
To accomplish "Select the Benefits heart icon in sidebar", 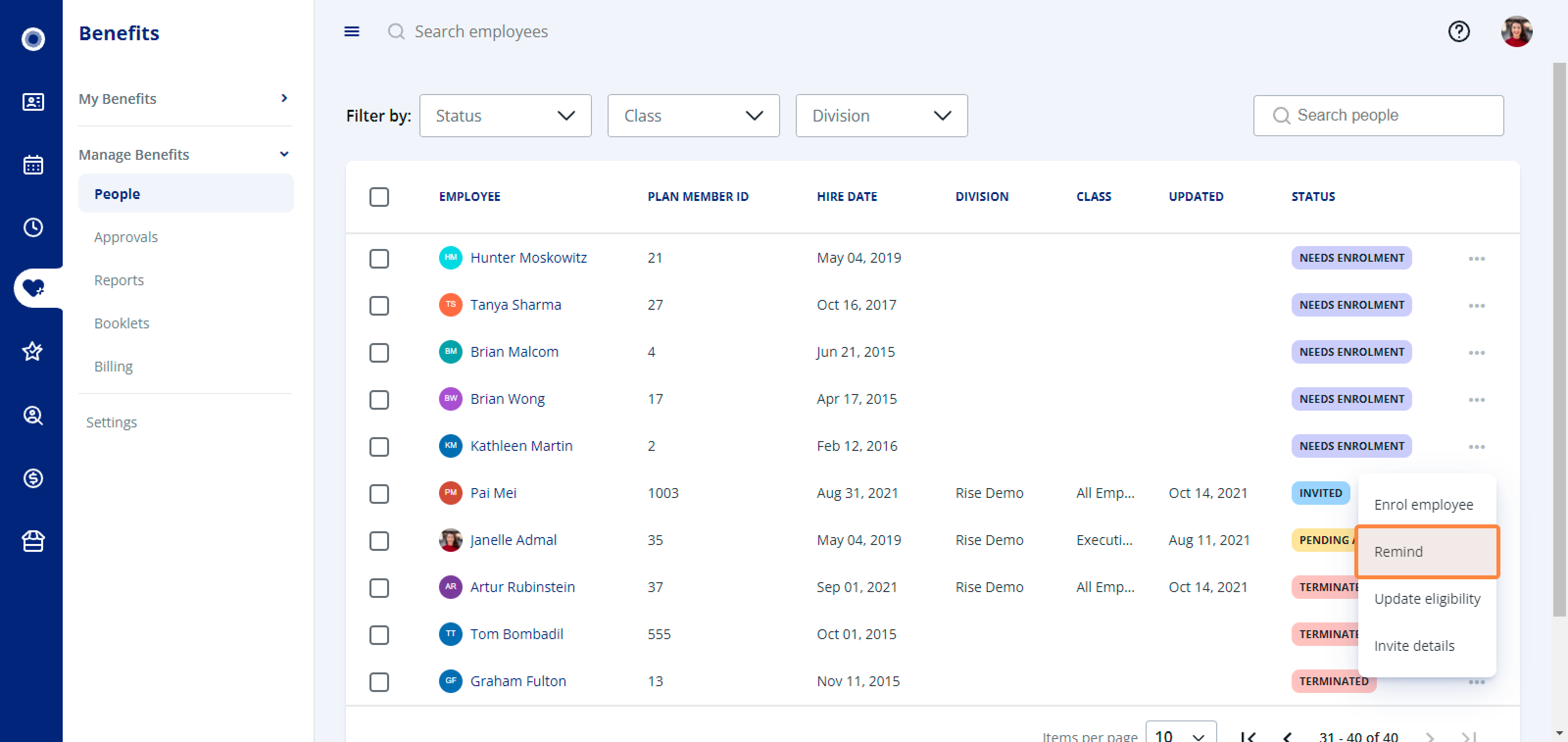I will tap(33, 287).
